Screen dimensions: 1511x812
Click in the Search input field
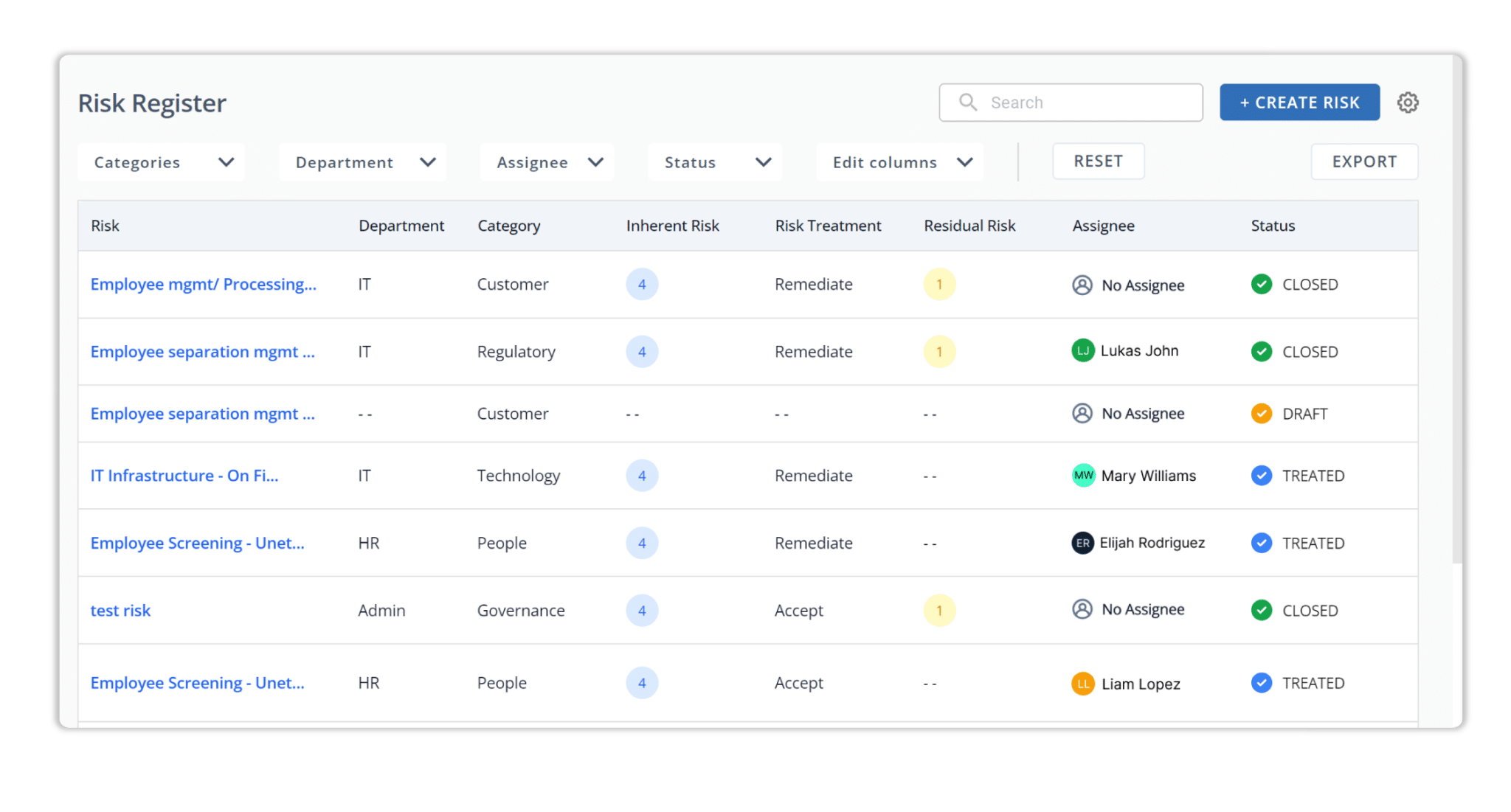pyautogui.click(x=1071, y=103)
